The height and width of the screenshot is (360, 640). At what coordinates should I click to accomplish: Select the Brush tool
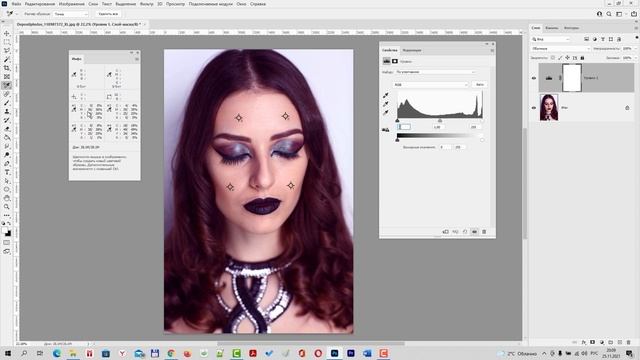[x=7, y=102]
